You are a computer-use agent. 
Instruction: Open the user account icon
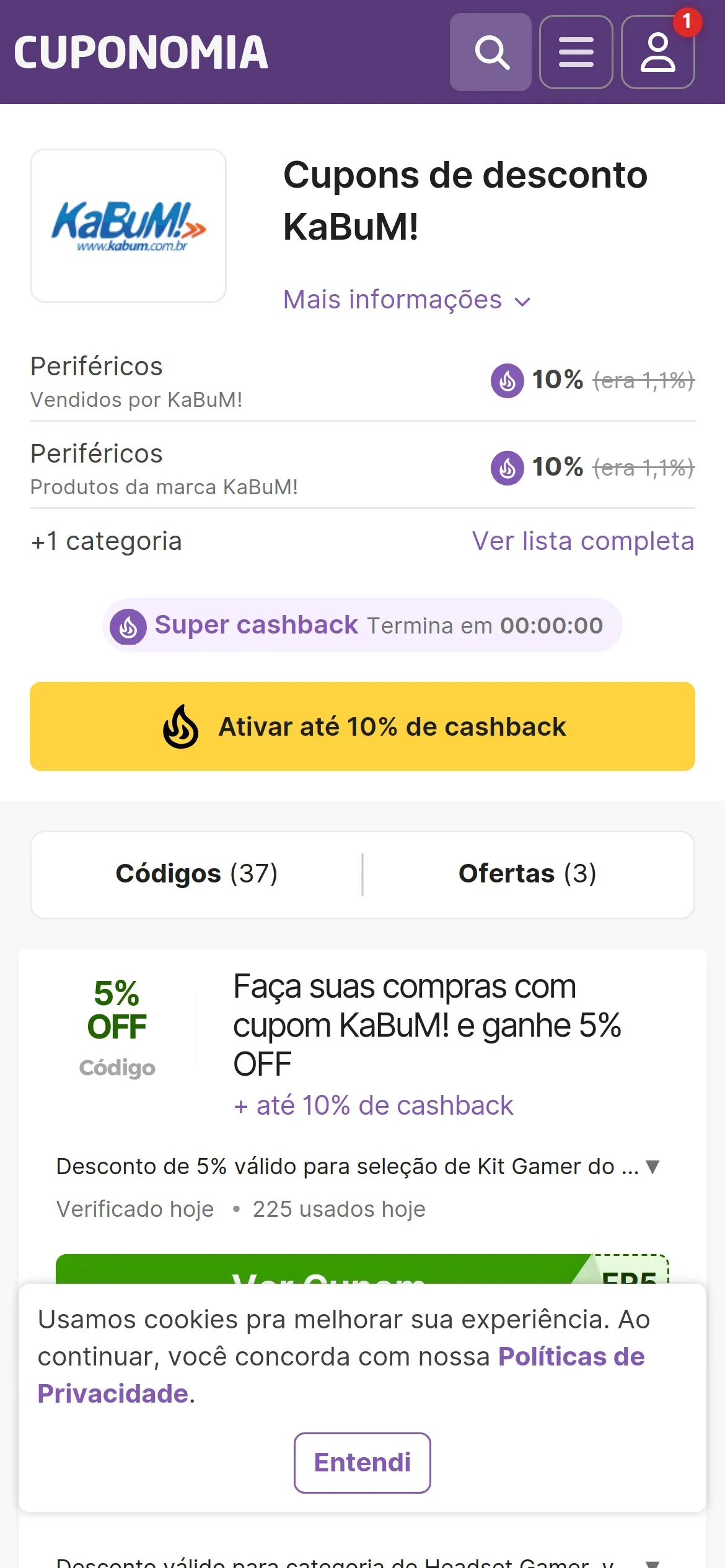(x=657, y=52)
